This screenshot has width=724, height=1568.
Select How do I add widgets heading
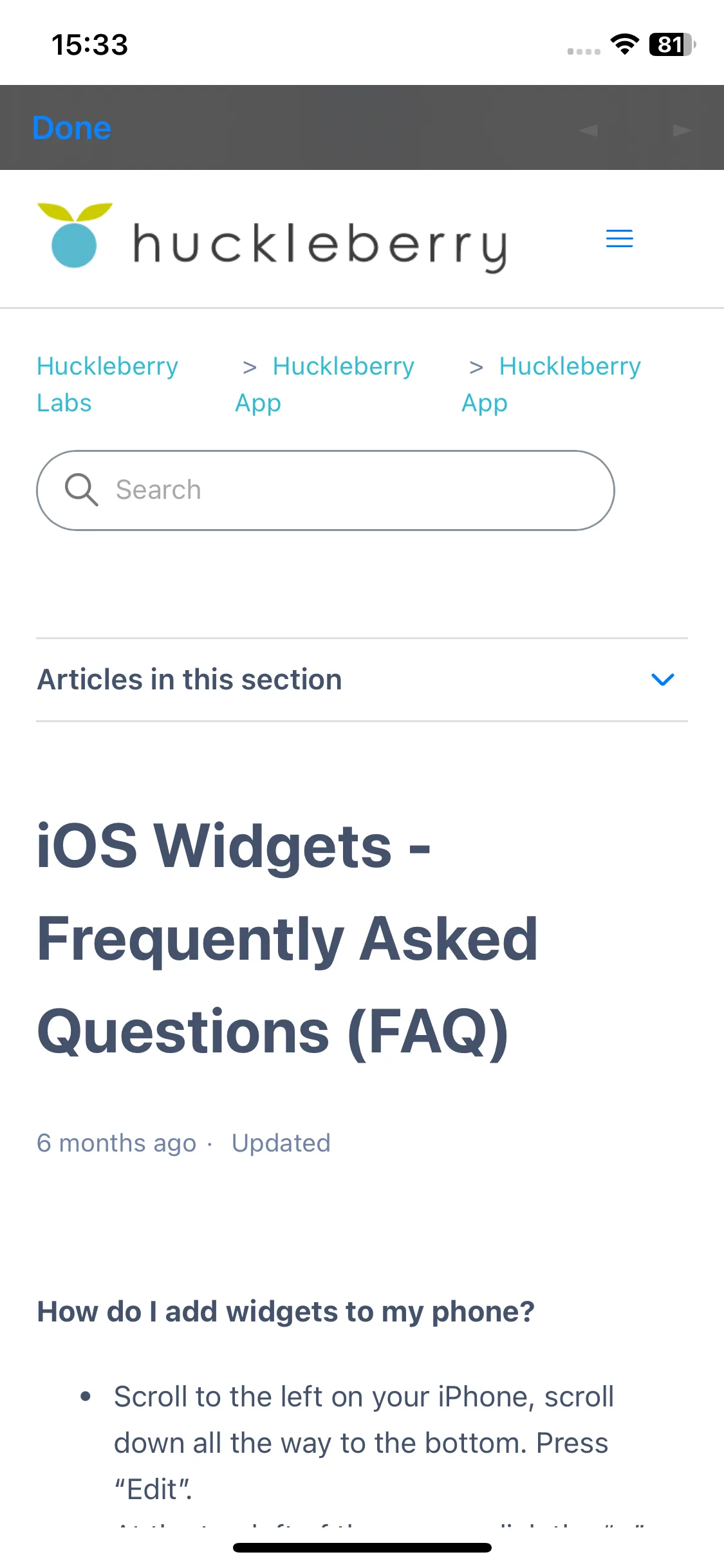pyautogui.click(x=286, y=1311)
